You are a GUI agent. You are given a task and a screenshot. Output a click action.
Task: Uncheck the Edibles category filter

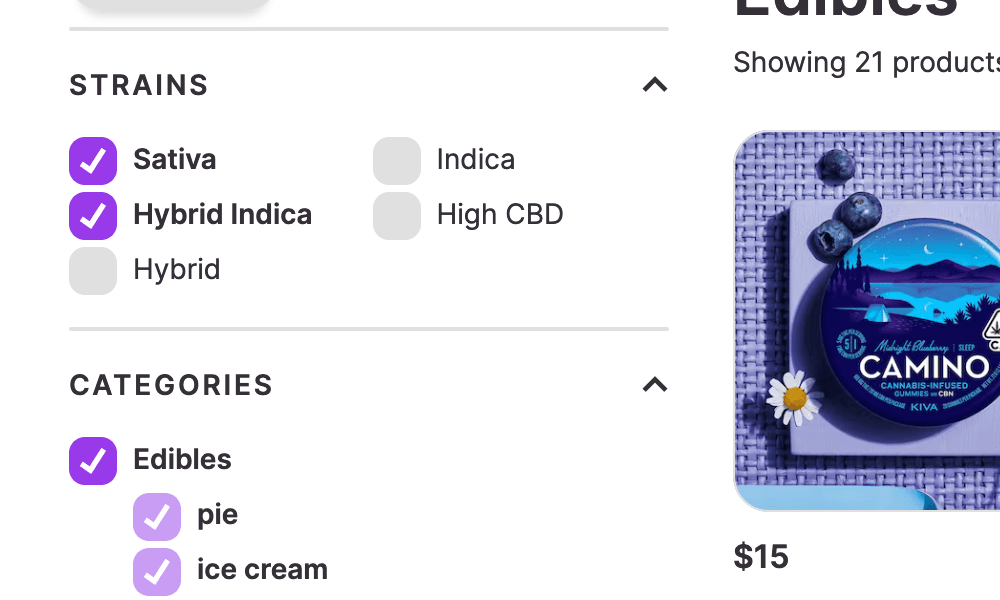[x=92, y=460]
